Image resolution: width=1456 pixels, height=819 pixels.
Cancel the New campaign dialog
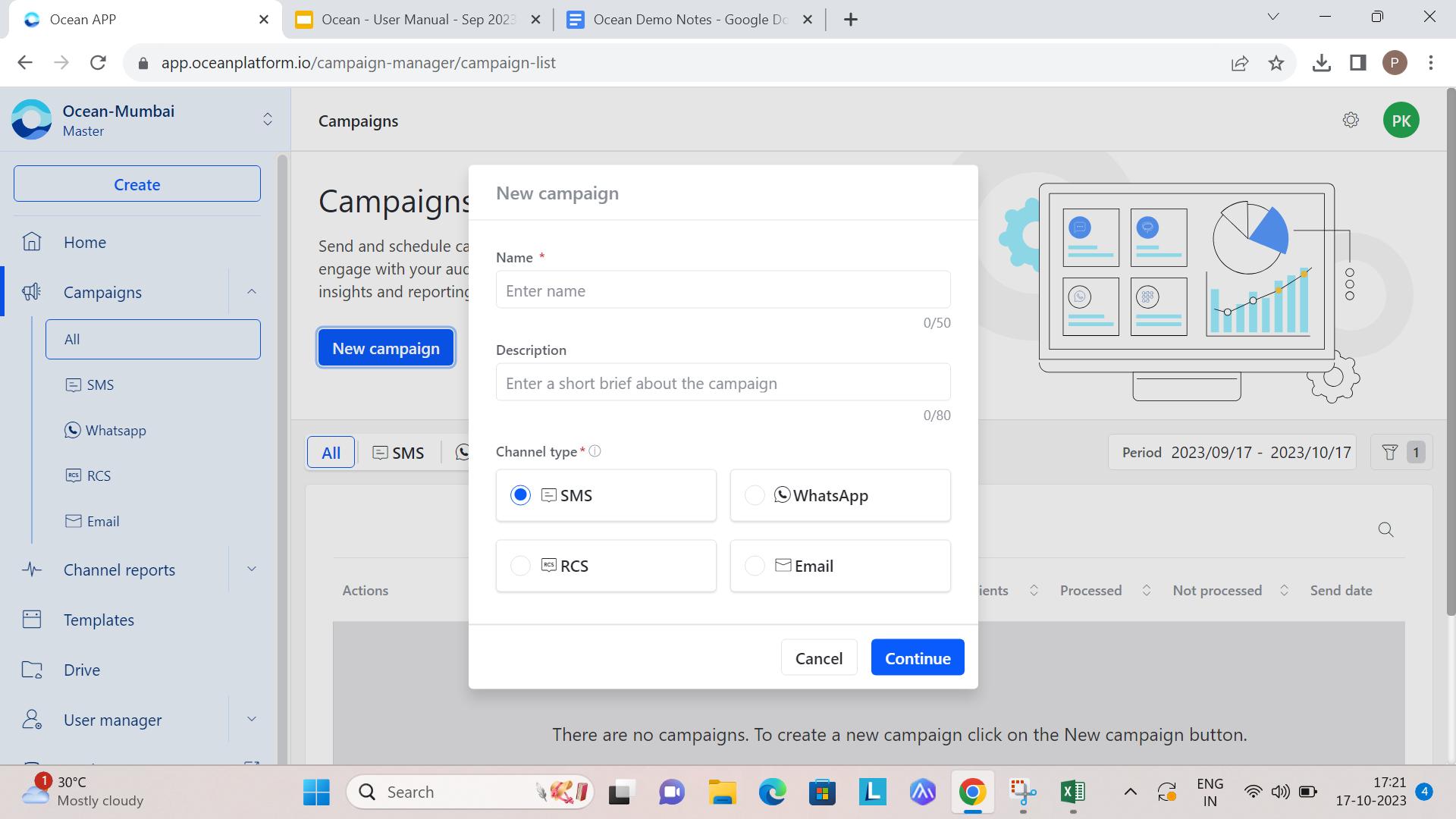click(x=819, y=657)
